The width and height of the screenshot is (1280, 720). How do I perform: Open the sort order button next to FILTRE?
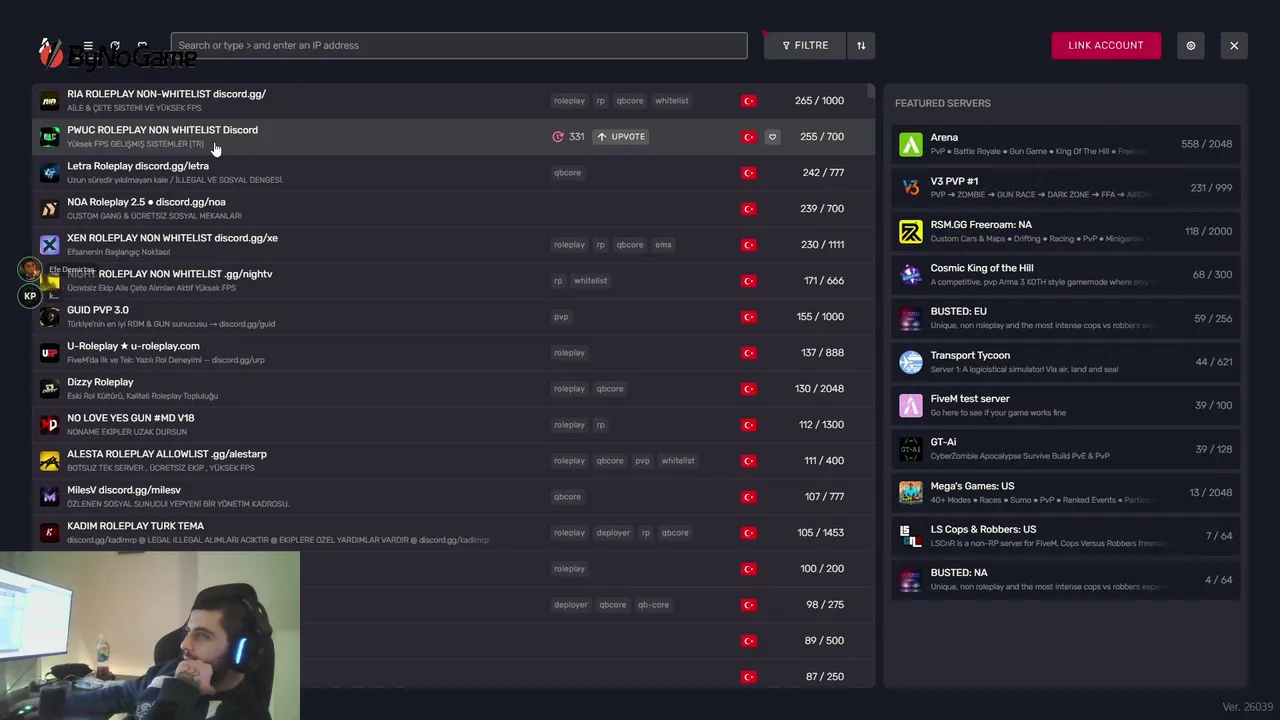pos(861,46)
